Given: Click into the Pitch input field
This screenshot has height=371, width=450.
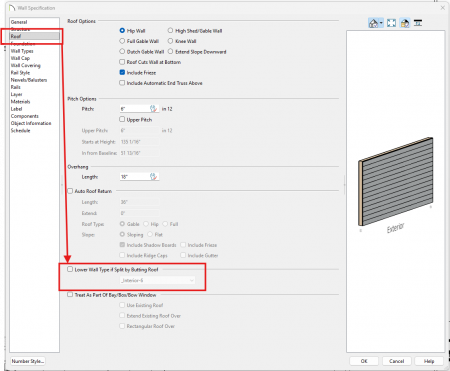Looking at the screenshot, I should click(135, 109).
